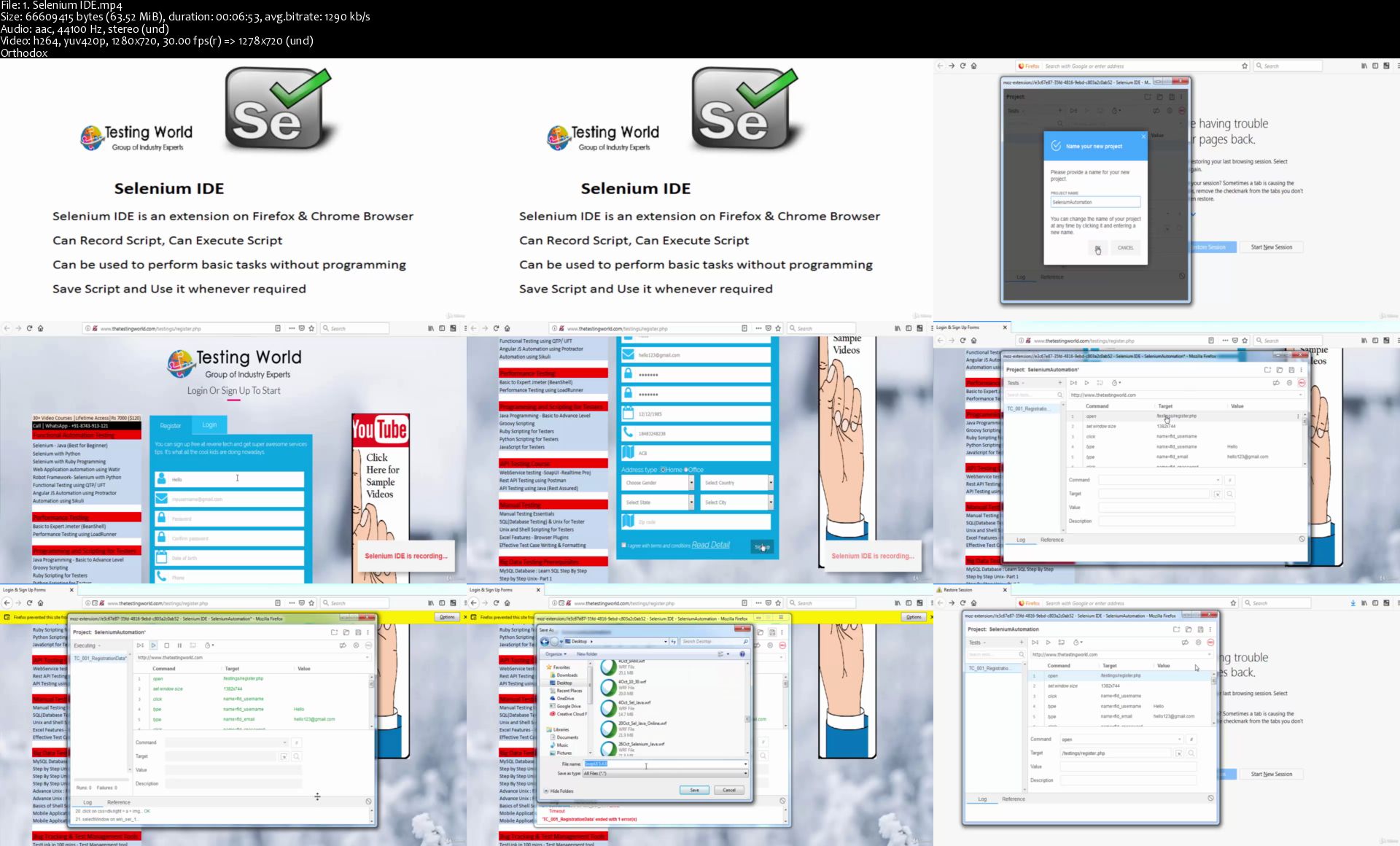Click create new project icon in IDE with empty Command field
Image resolution: width=1400 pixels, height=846 pixels.
(x=1267, y=370)
